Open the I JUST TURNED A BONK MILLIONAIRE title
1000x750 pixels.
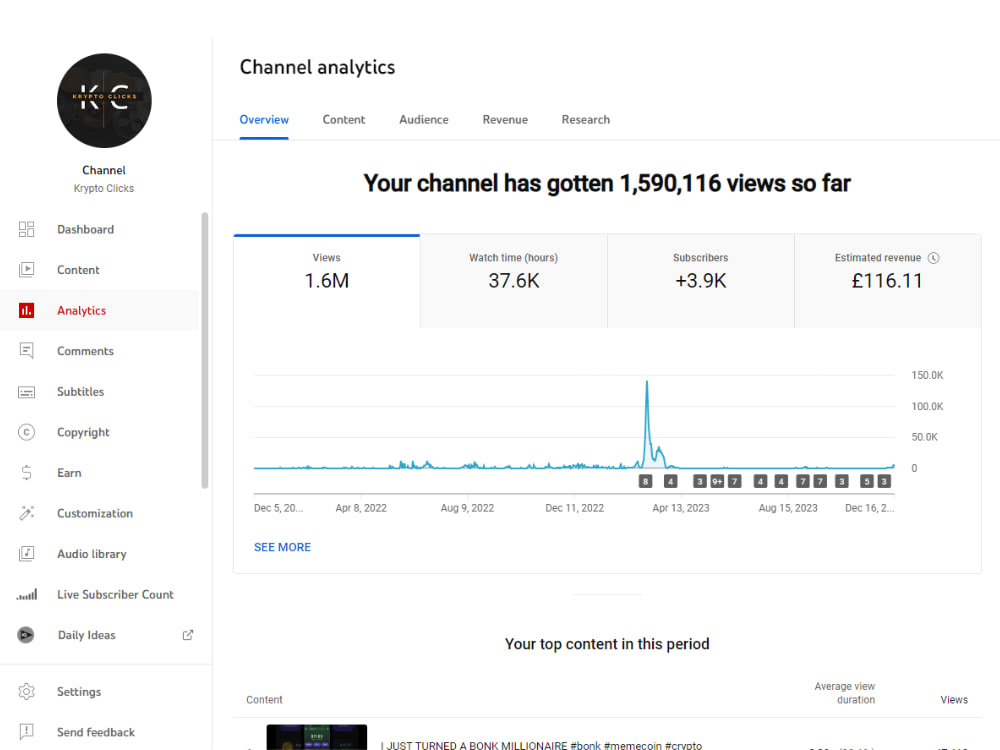click(541, 745)
